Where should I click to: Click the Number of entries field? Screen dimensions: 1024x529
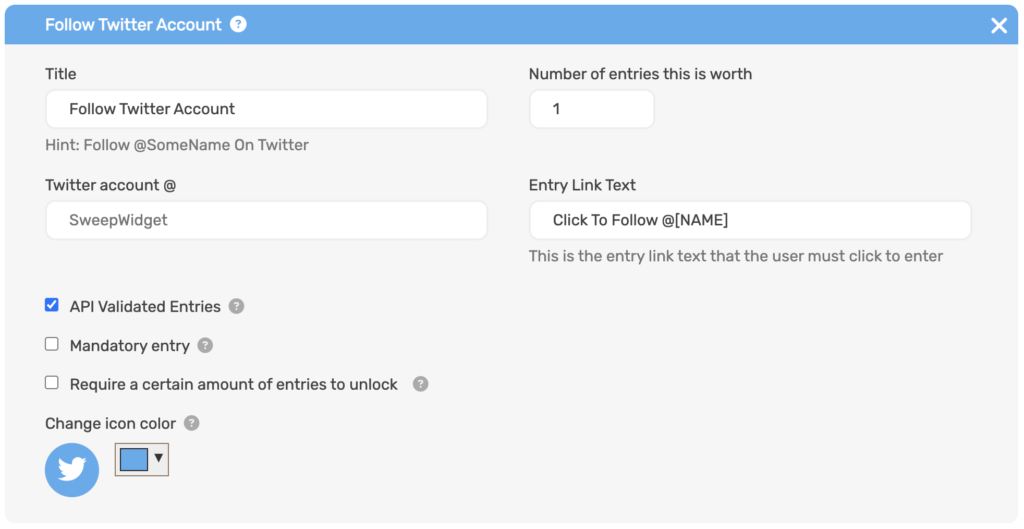tap(592, 109)
